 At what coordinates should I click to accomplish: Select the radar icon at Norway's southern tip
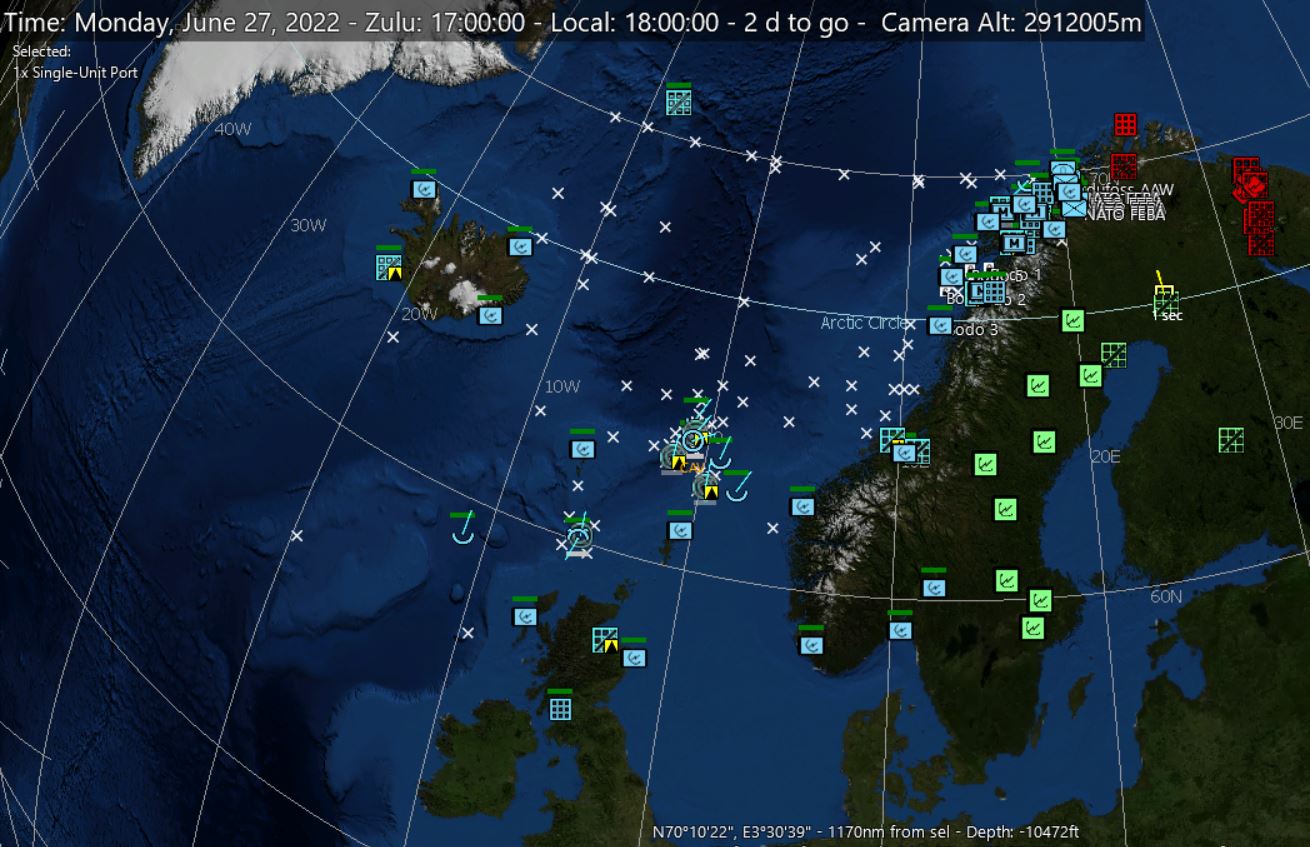[811, 645]
